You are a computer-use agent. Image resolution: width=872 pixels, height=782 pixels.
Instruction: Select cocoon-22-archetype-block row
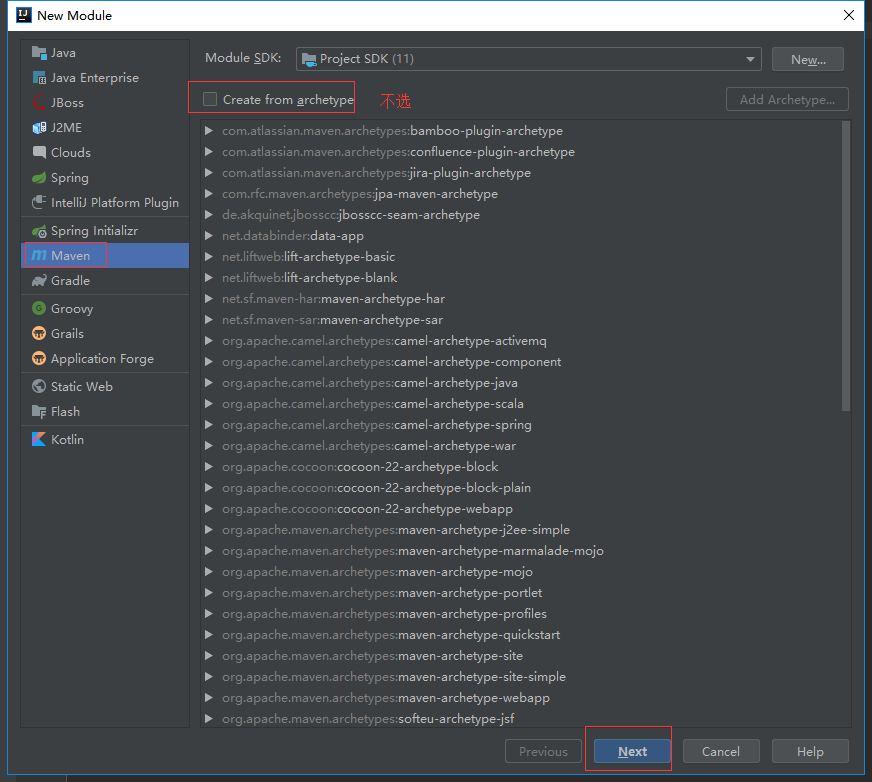[x=522, y=467]
